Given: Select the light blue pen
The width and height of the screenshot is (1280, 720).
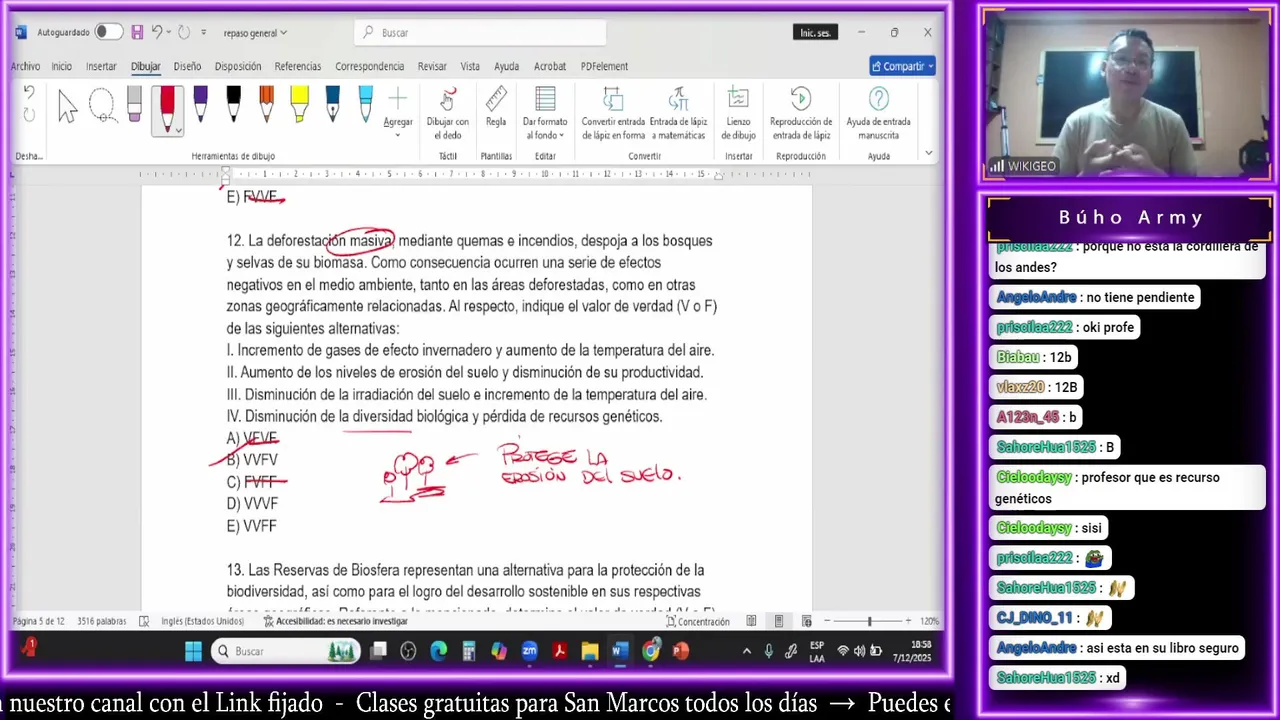Looking at the screenshot, I should (x=365, y=106).
